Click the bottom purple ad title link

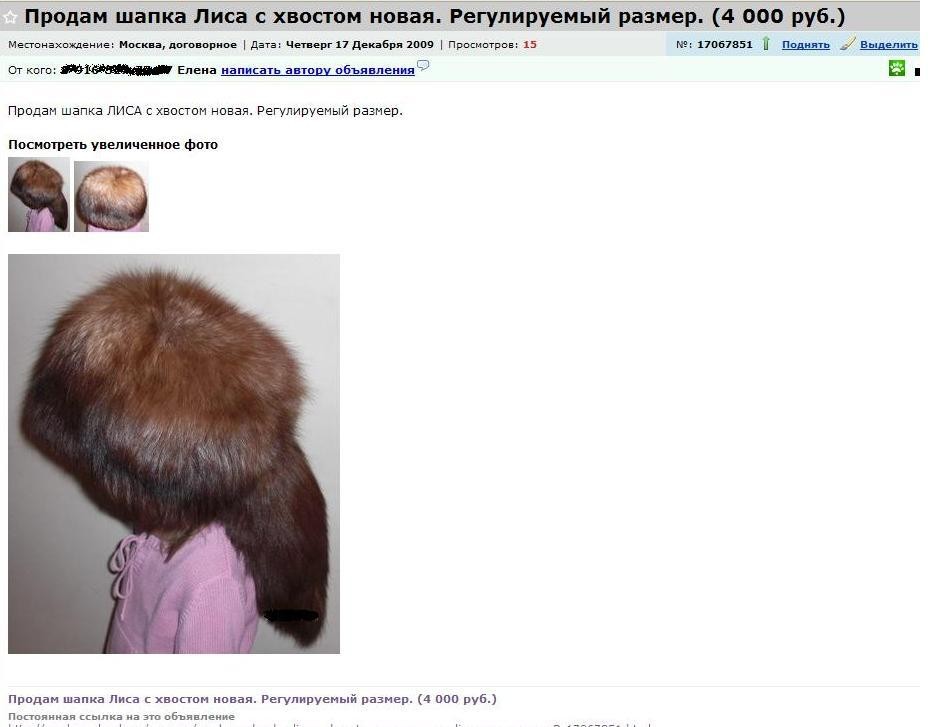(x=252, y=699)
